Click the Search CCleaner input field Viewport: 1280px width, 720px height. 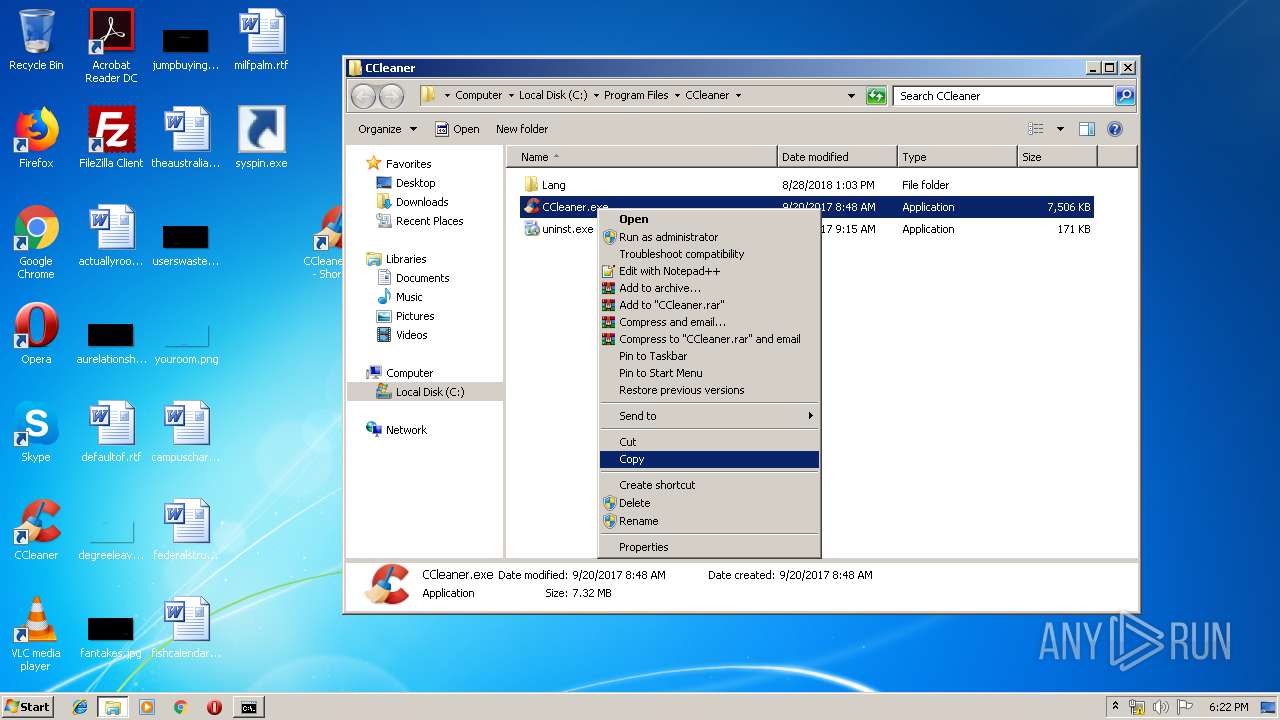tap(1003, 96)
